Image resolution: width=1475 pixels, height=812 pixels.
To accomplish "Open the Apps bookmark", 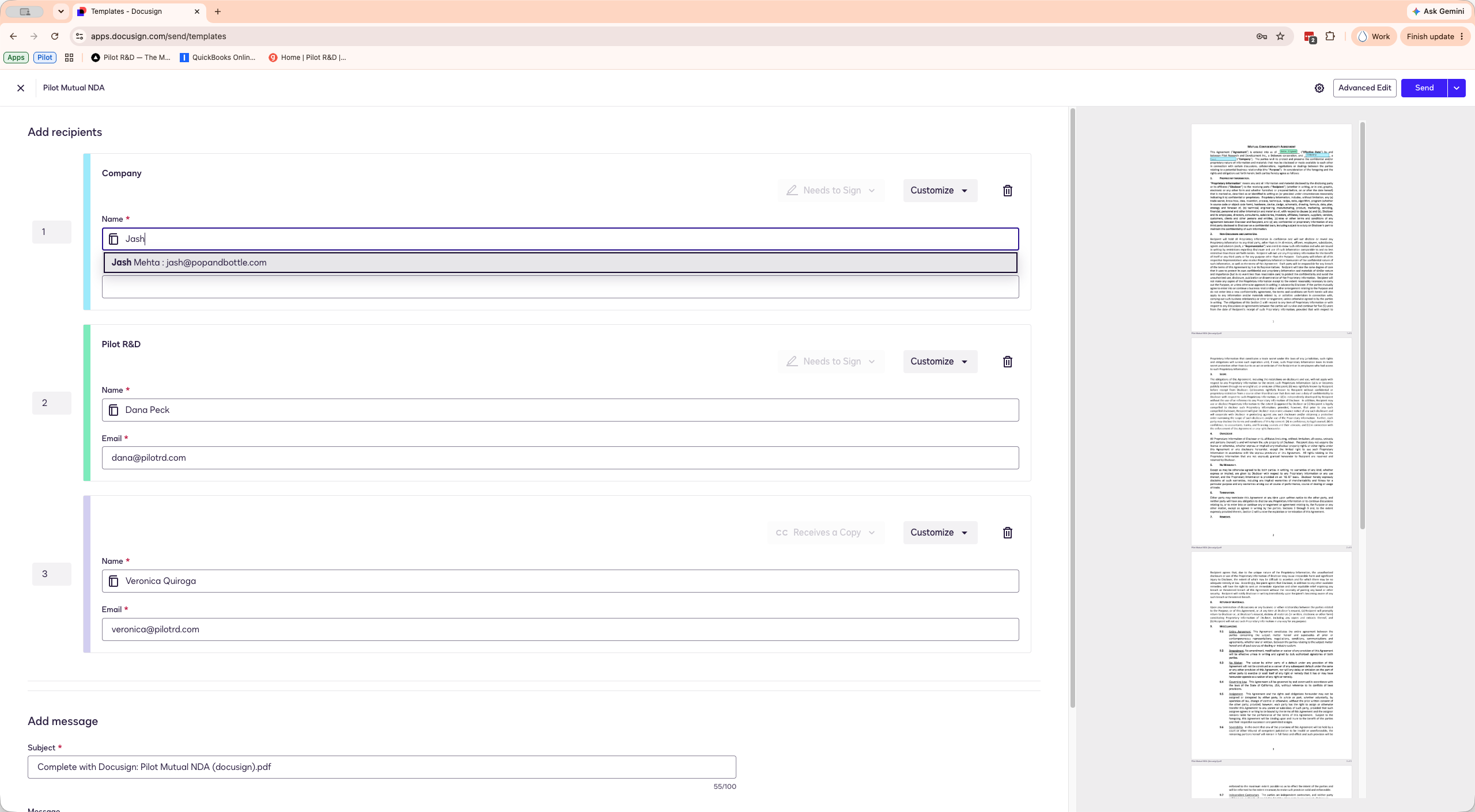I will (x=16, y=58).
